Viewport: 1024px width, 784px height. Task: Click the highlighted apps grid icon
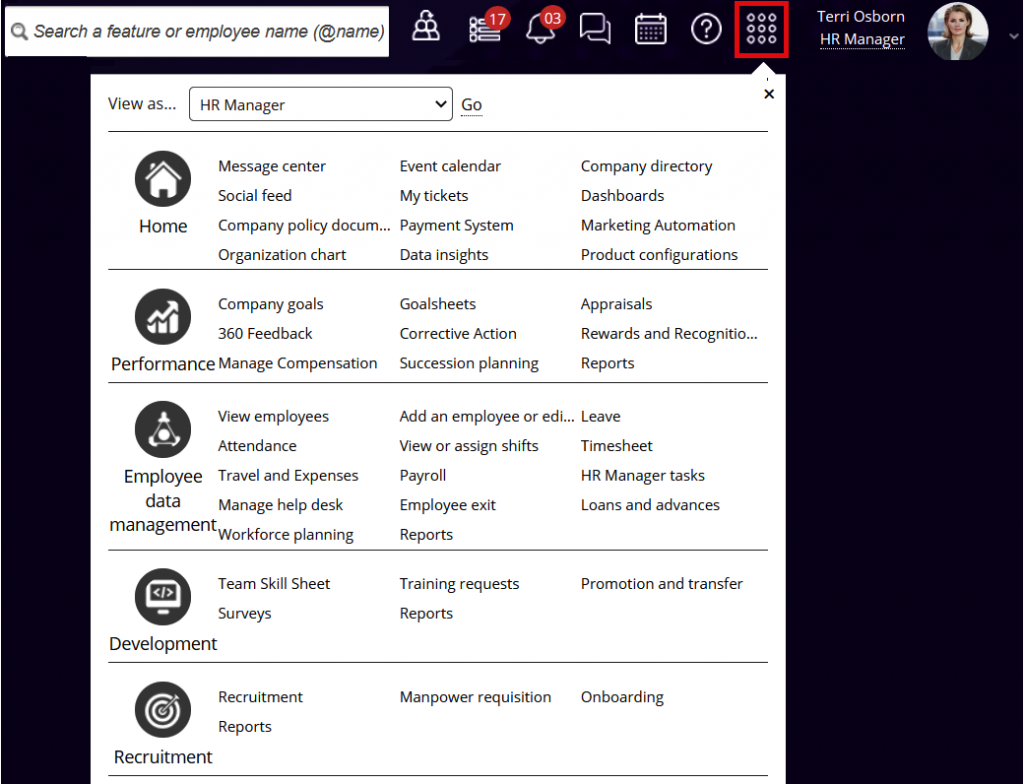[761, 30]
